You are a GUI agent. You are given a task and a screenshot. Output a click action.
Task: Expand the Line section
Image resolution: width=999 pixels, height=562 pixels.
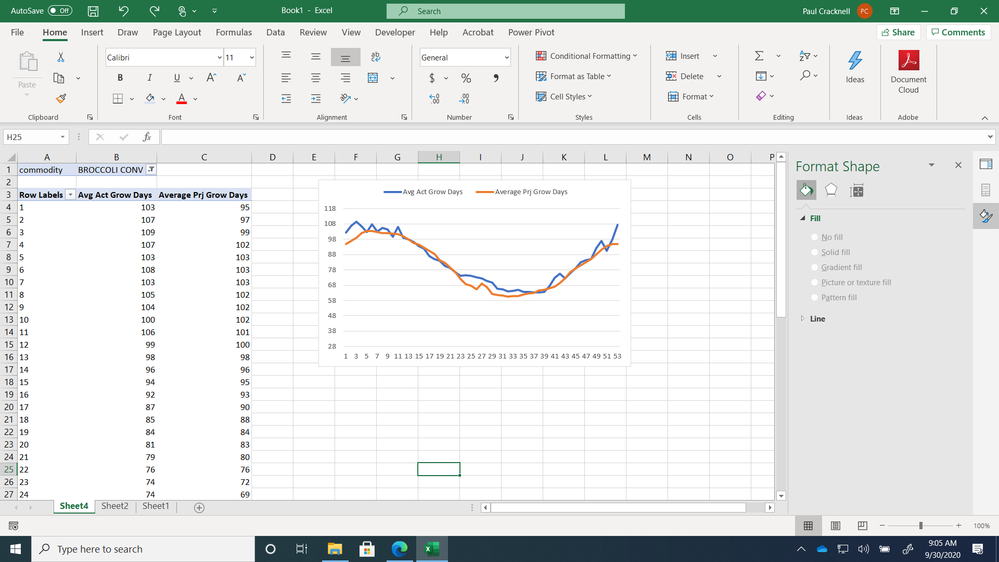tap(802, 319)
